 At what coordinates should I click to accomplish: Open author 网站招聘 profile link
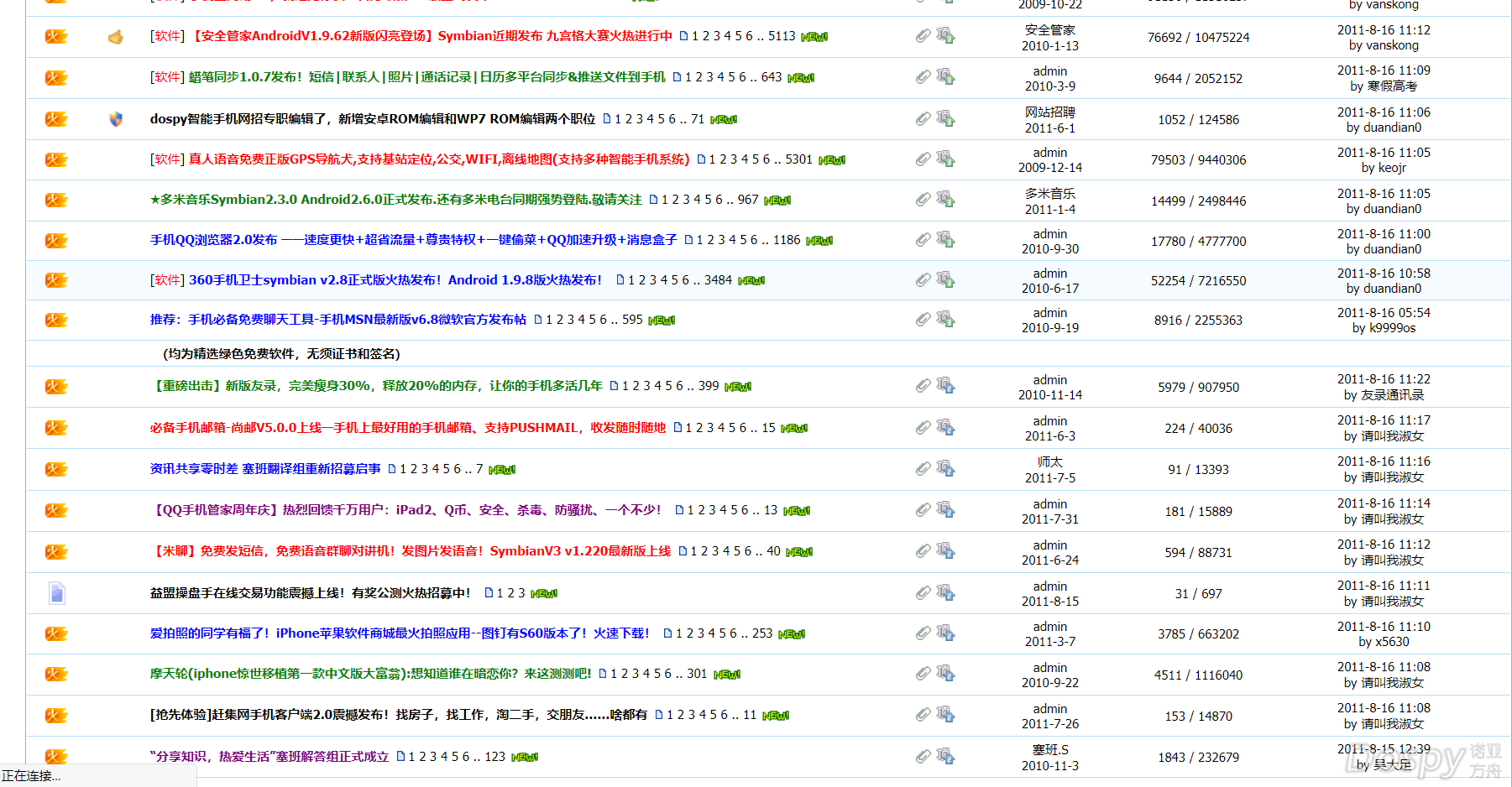coord(1049,112)
